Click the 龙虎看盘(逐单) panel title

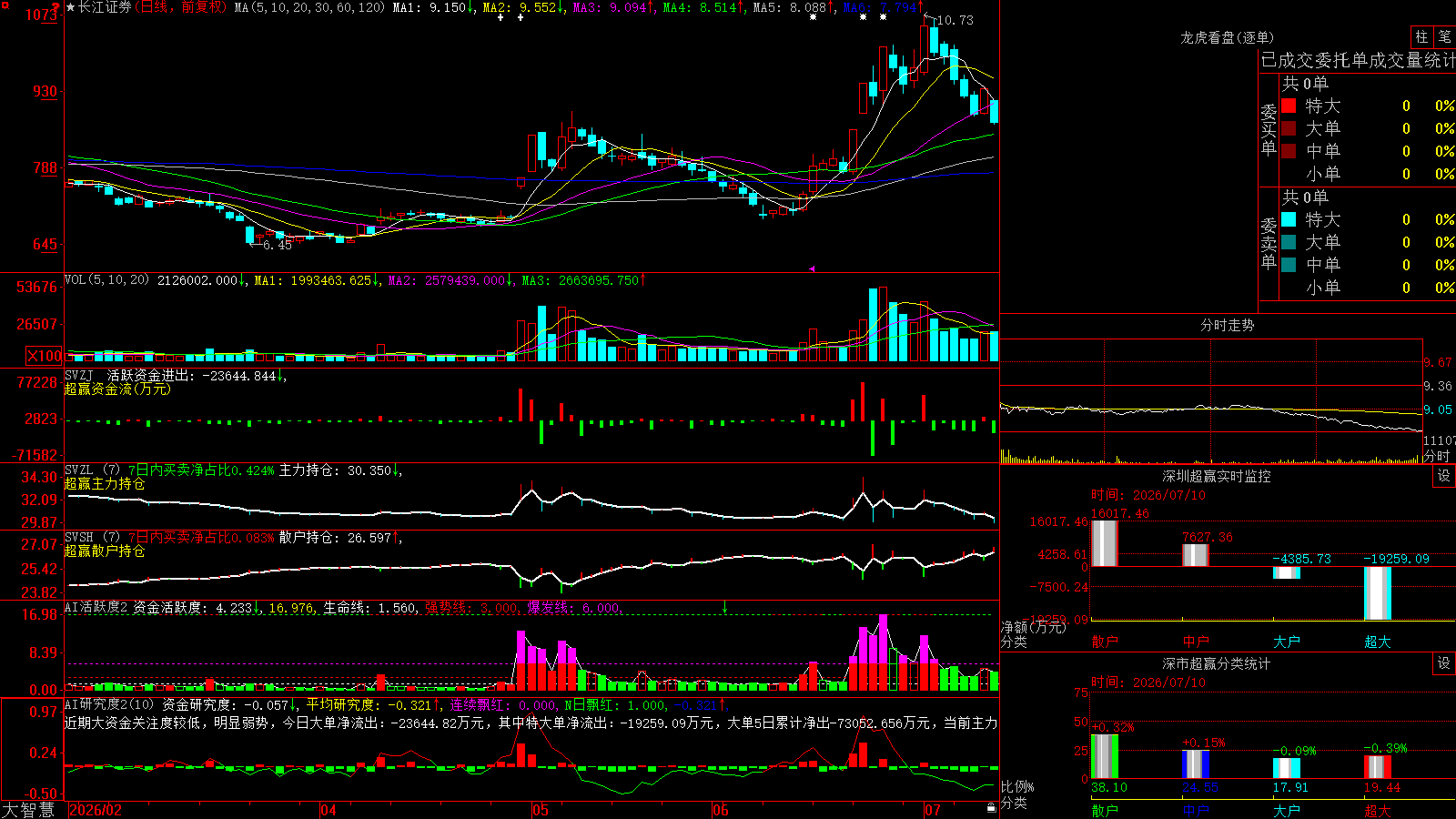coord(1228,37)
